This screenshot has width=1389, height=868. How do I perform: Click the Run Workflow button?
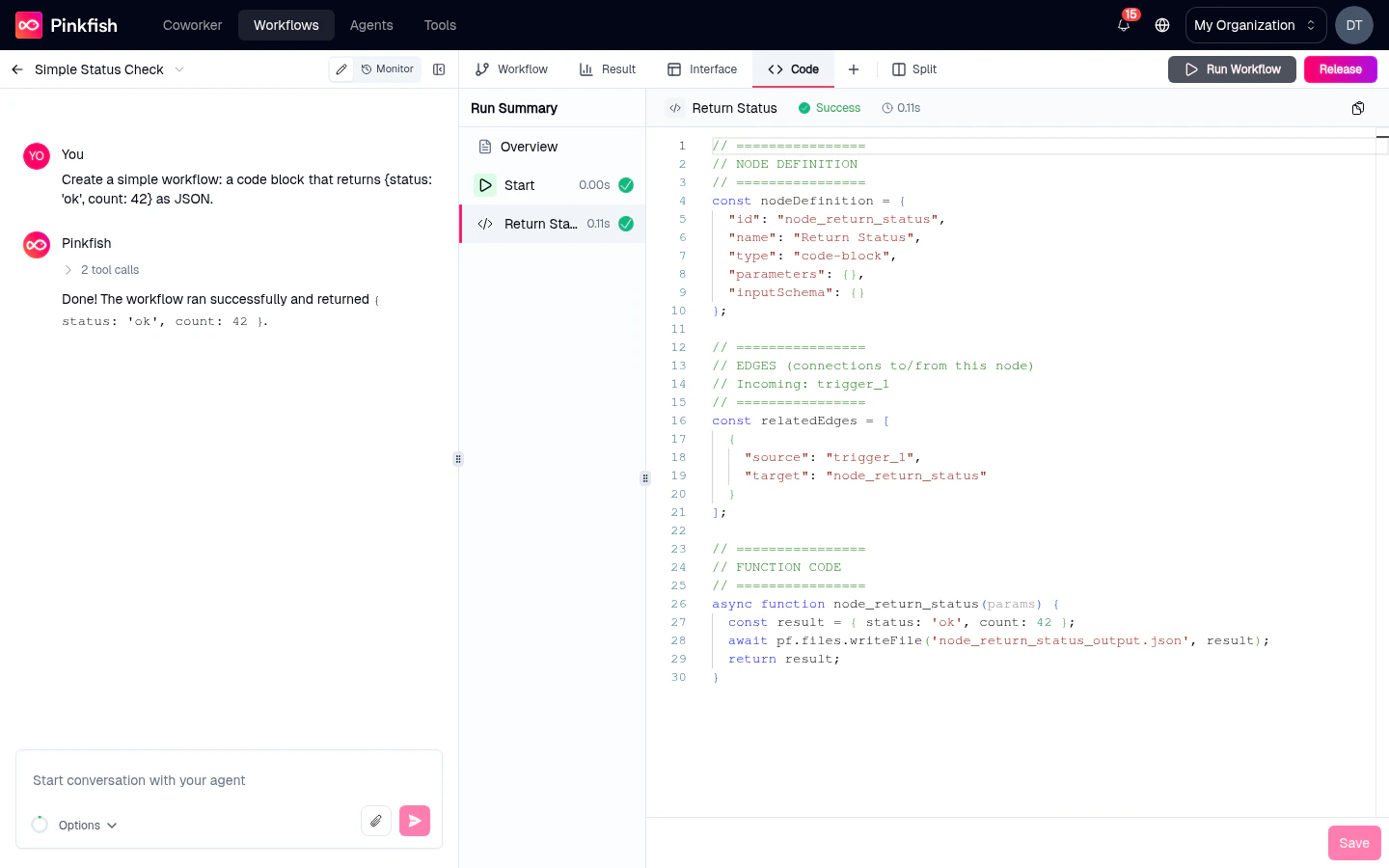(1232, 69)
